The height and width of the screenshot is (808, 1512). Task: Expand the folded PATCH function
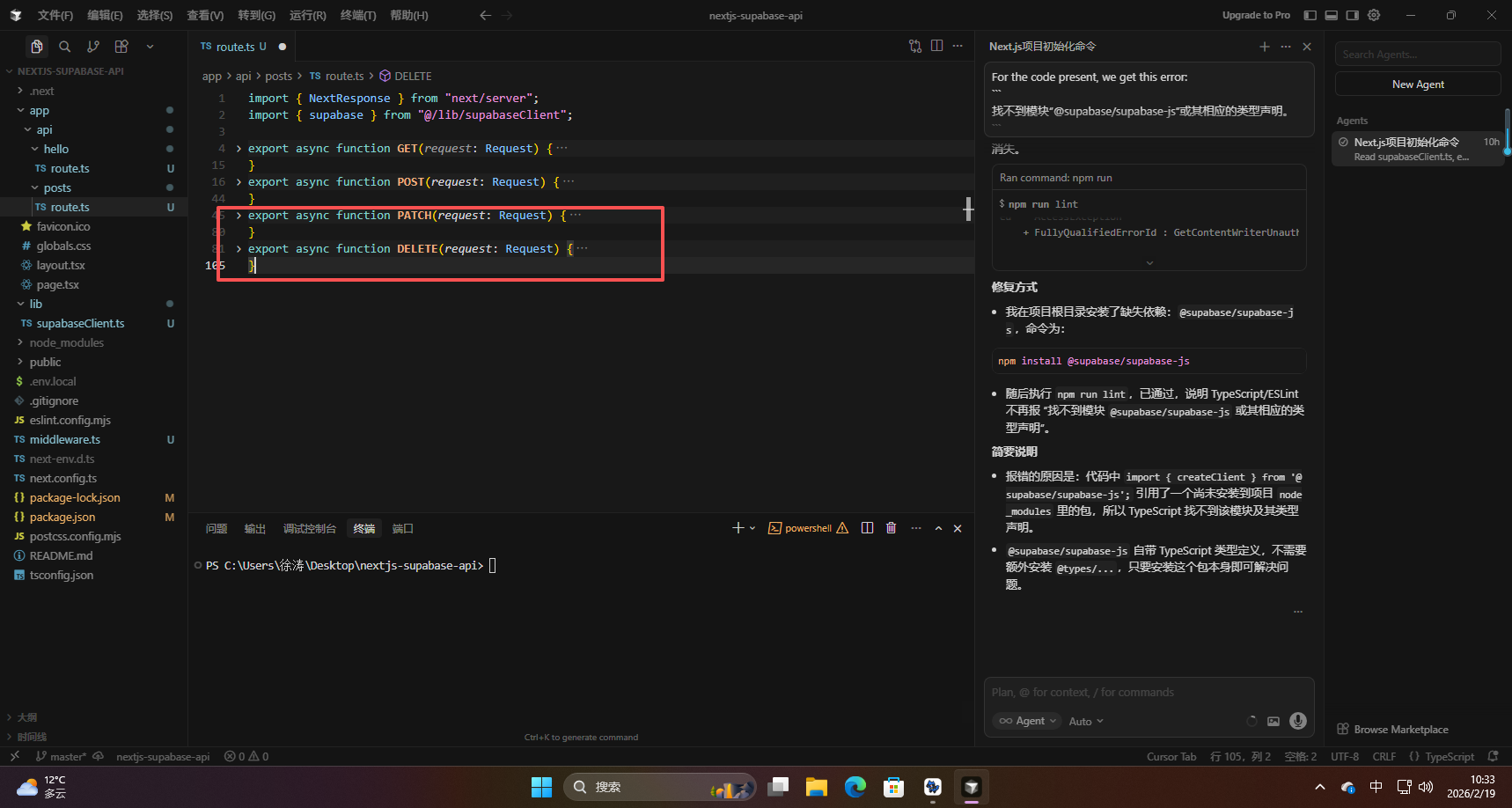click(x=239, y=216)
